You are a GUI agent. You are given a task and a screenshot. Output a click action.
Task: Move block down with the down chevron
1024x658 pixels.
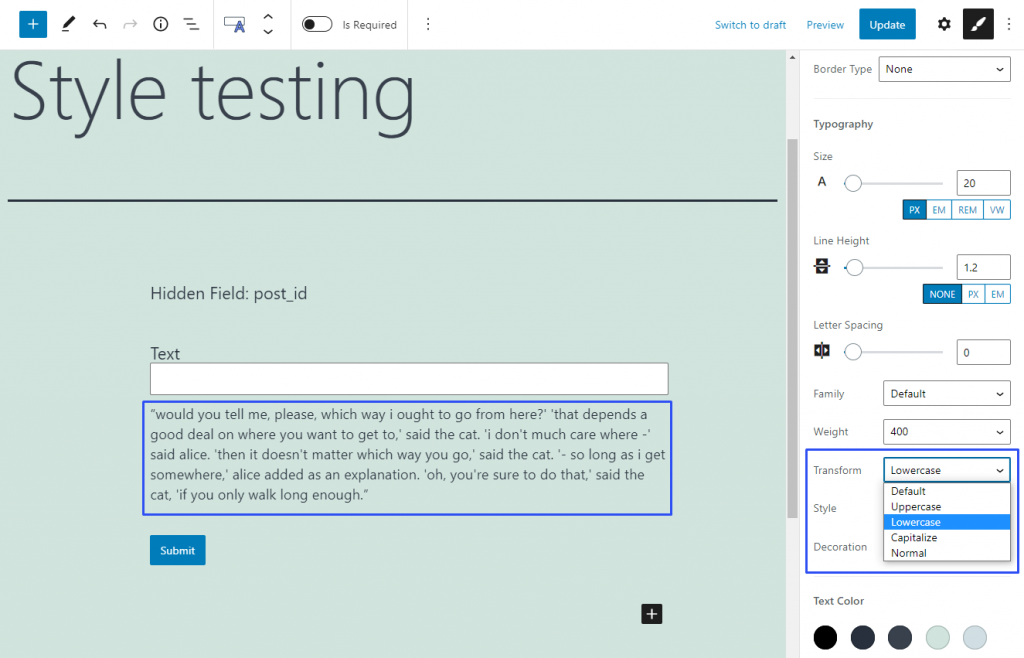[x=268, y=32]
